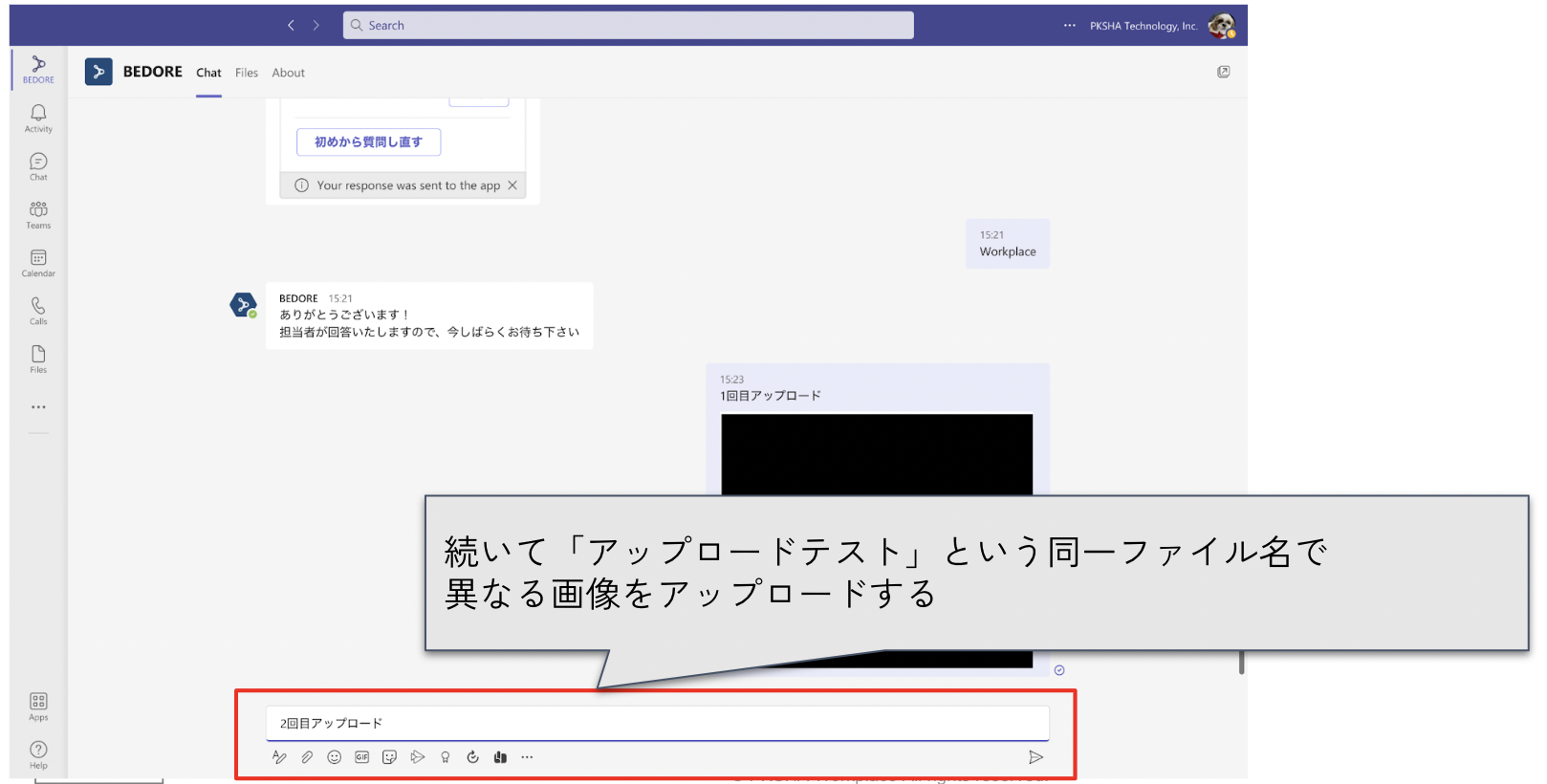Open more messaging extensions ellipsis
This screenshot has height=784, width=1547.
527,757
